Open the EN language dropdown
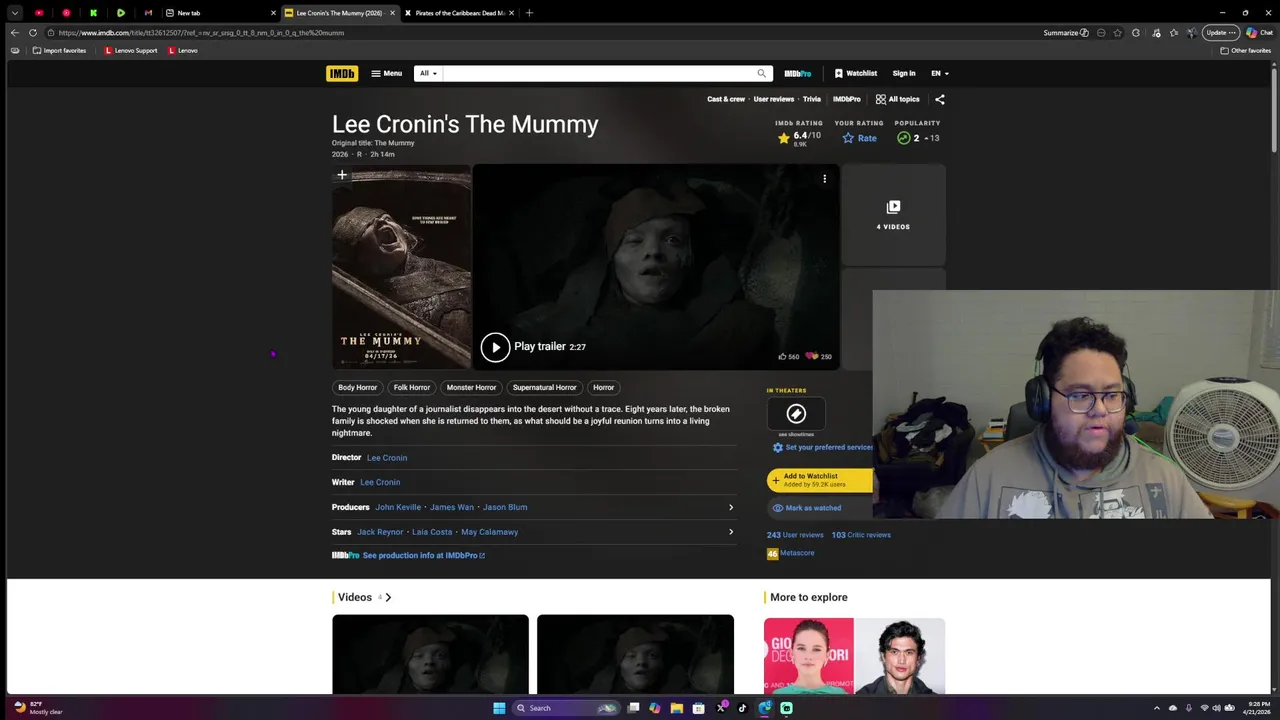 [940, 73]
